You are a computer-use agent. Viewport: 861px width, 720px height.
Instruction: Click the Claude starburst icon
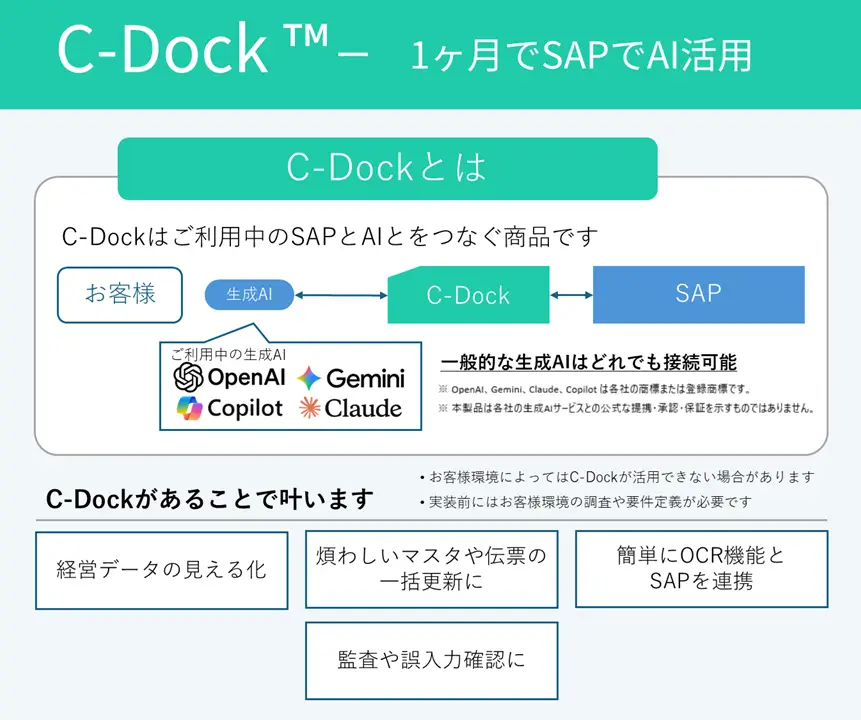click(308, 408)
